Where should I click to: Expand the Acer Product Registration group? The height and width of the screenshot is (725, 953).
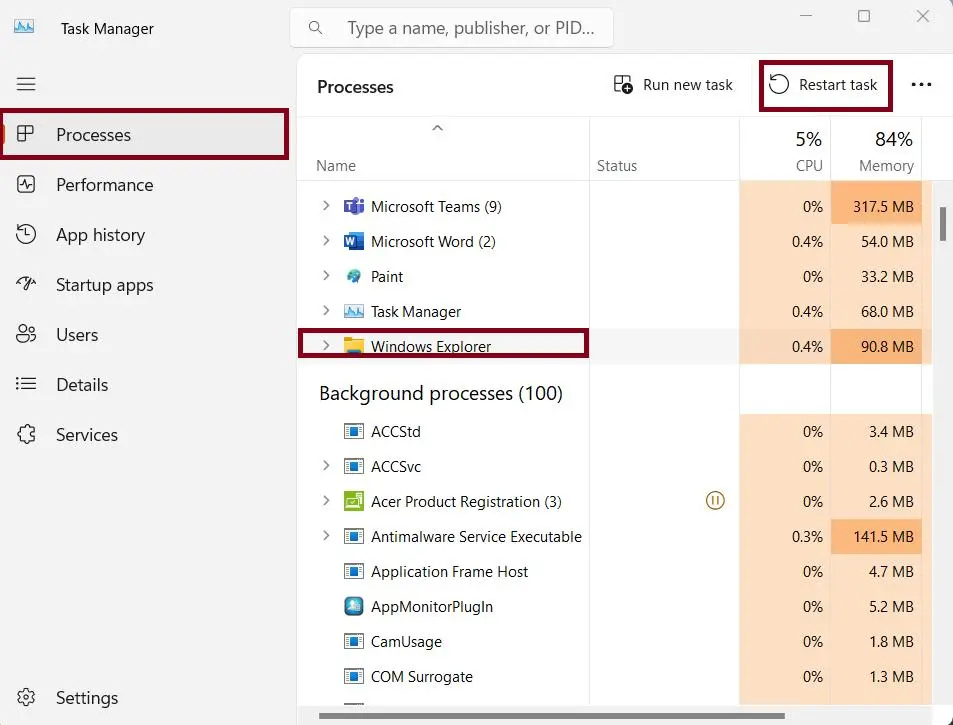pyautogui.click(x=326, y=501)
